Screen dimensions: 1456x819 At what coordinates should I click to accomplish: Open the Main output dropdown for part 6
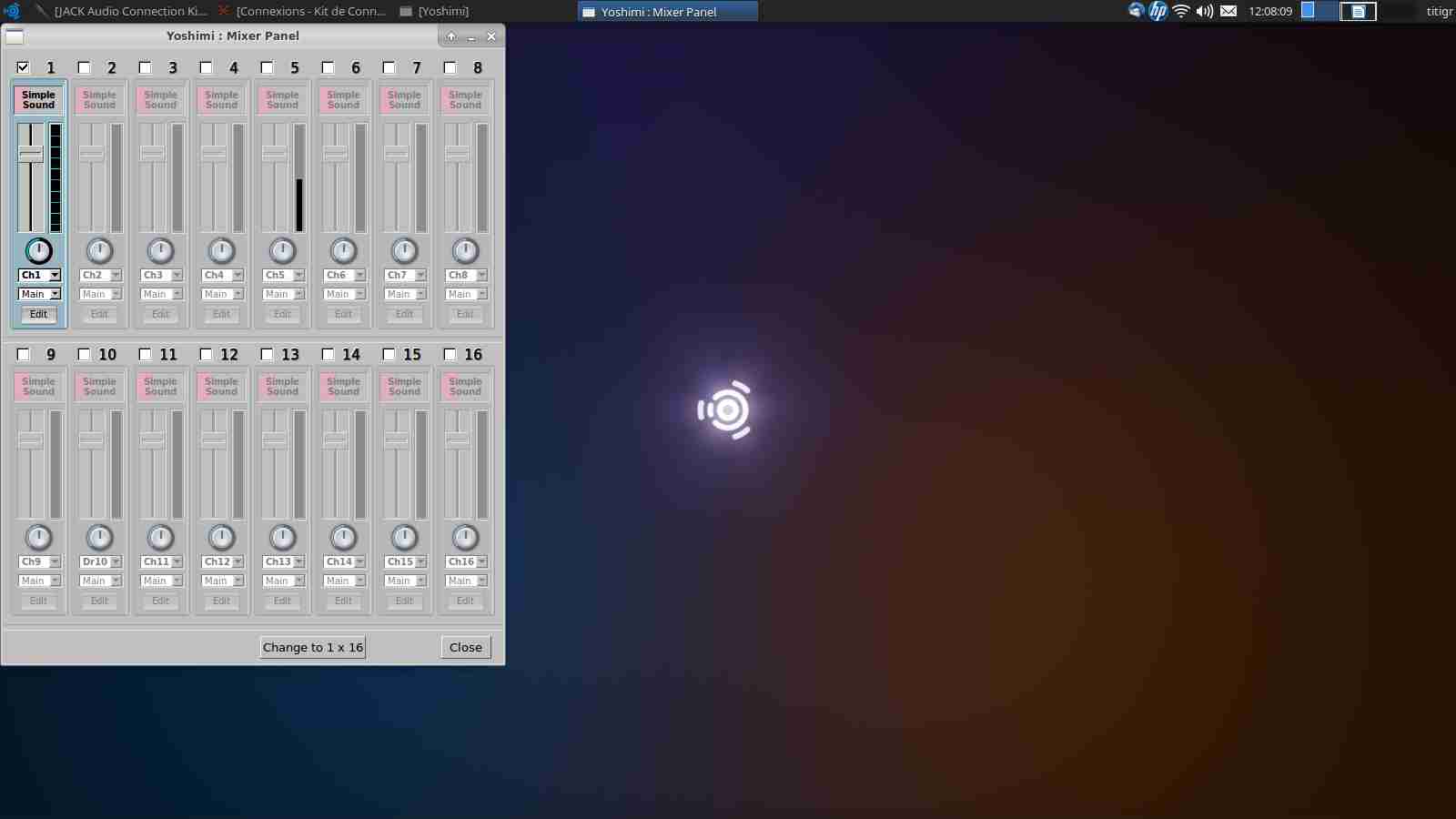(344, 294)
